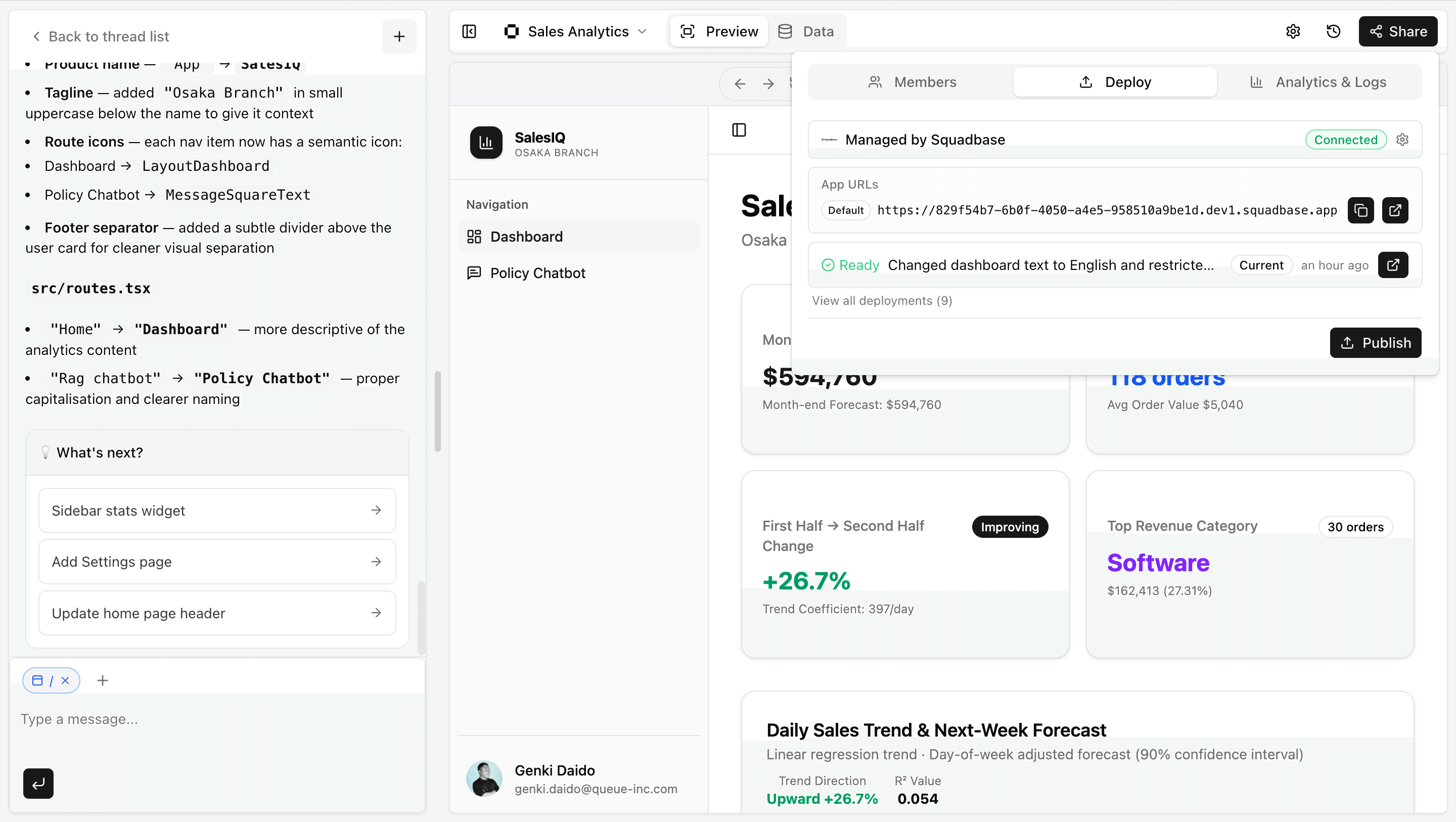The width and height of the screenshot is (1456, 822).
Task: View all deployments link
Action: coord(882,301)
